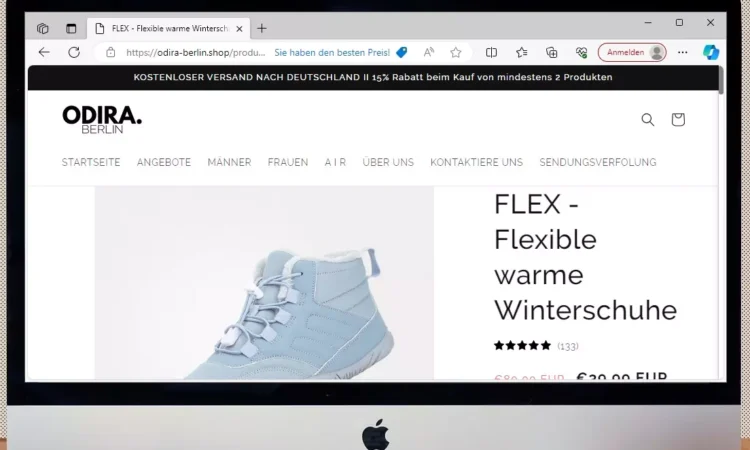Image resolution: width=750 pixels, height=450 pixels.
Task: Go to STARTSEITE in the menu
Action: tap(91, 162)
